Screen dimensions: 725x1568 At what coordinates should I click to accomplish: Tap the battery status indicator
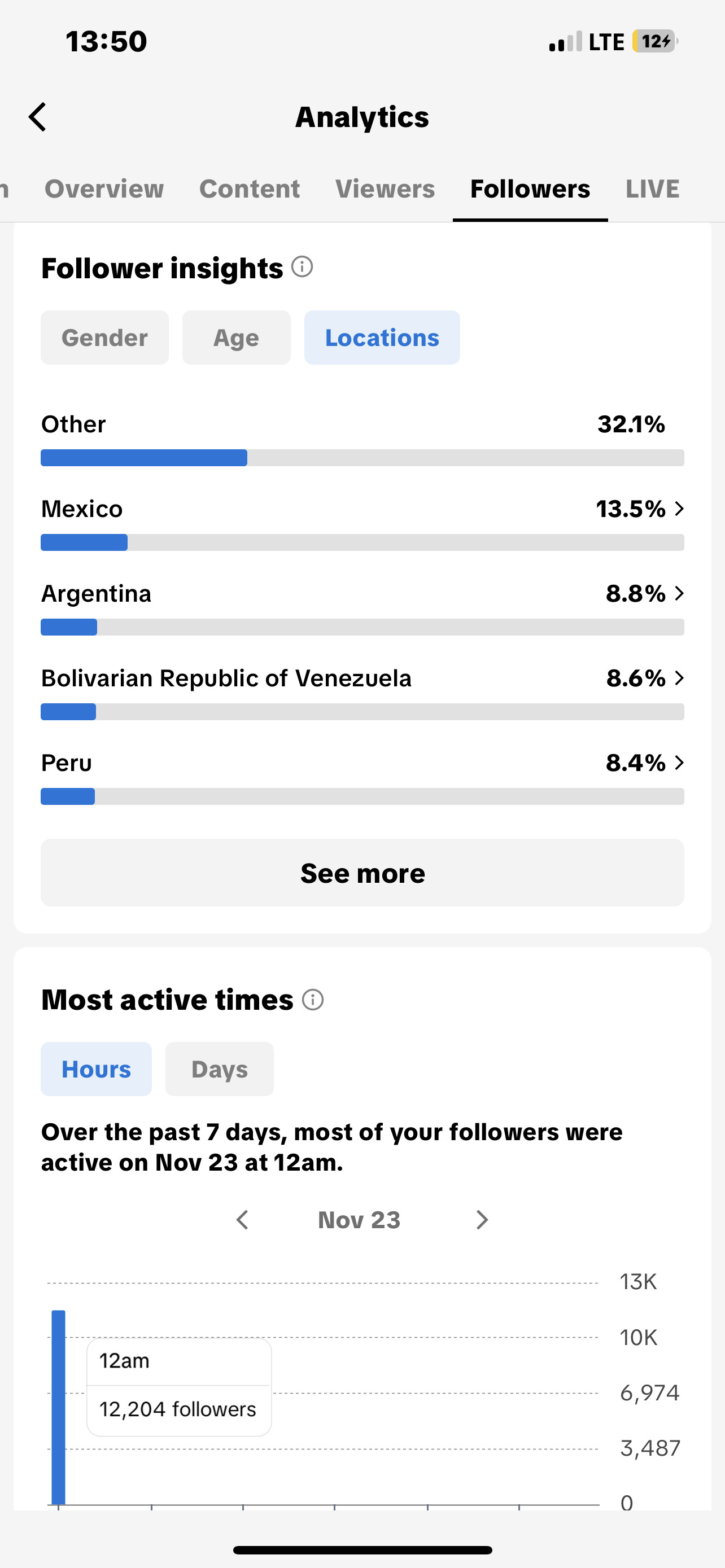tap(655, 41)
